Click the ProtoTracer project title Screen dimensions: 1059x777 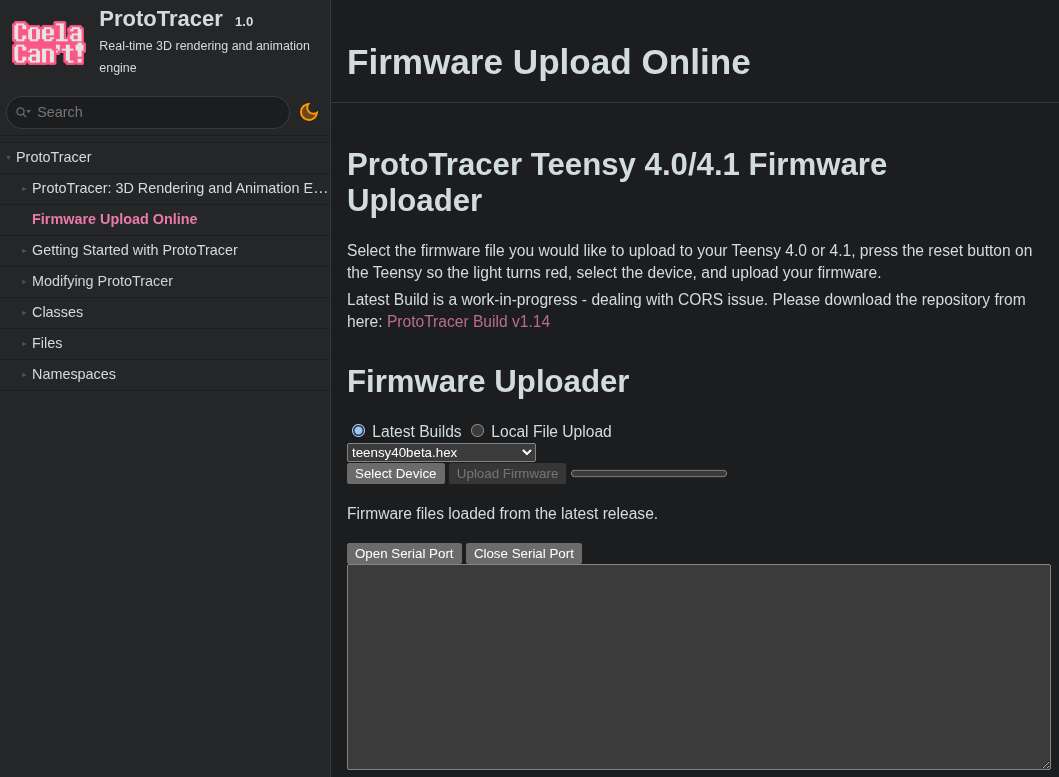tap(161, 19)
